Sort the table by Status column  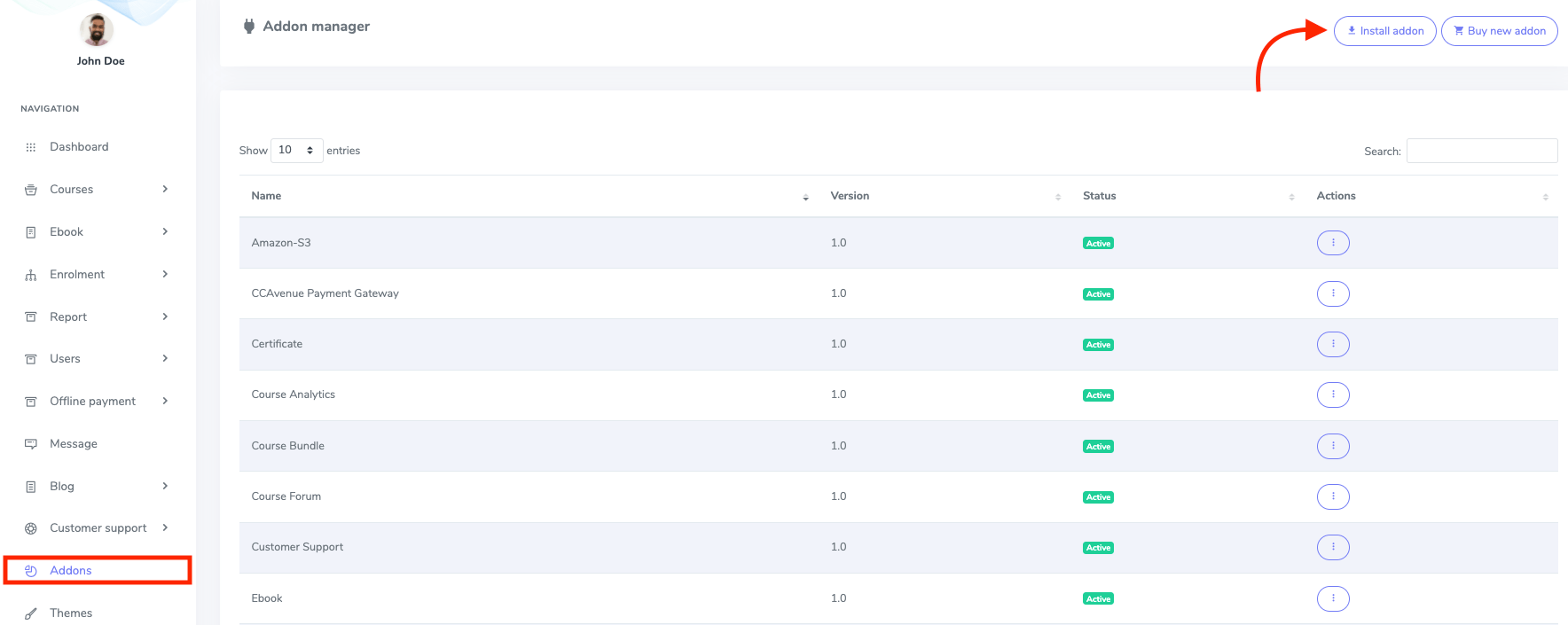(x=1099, y=196)
